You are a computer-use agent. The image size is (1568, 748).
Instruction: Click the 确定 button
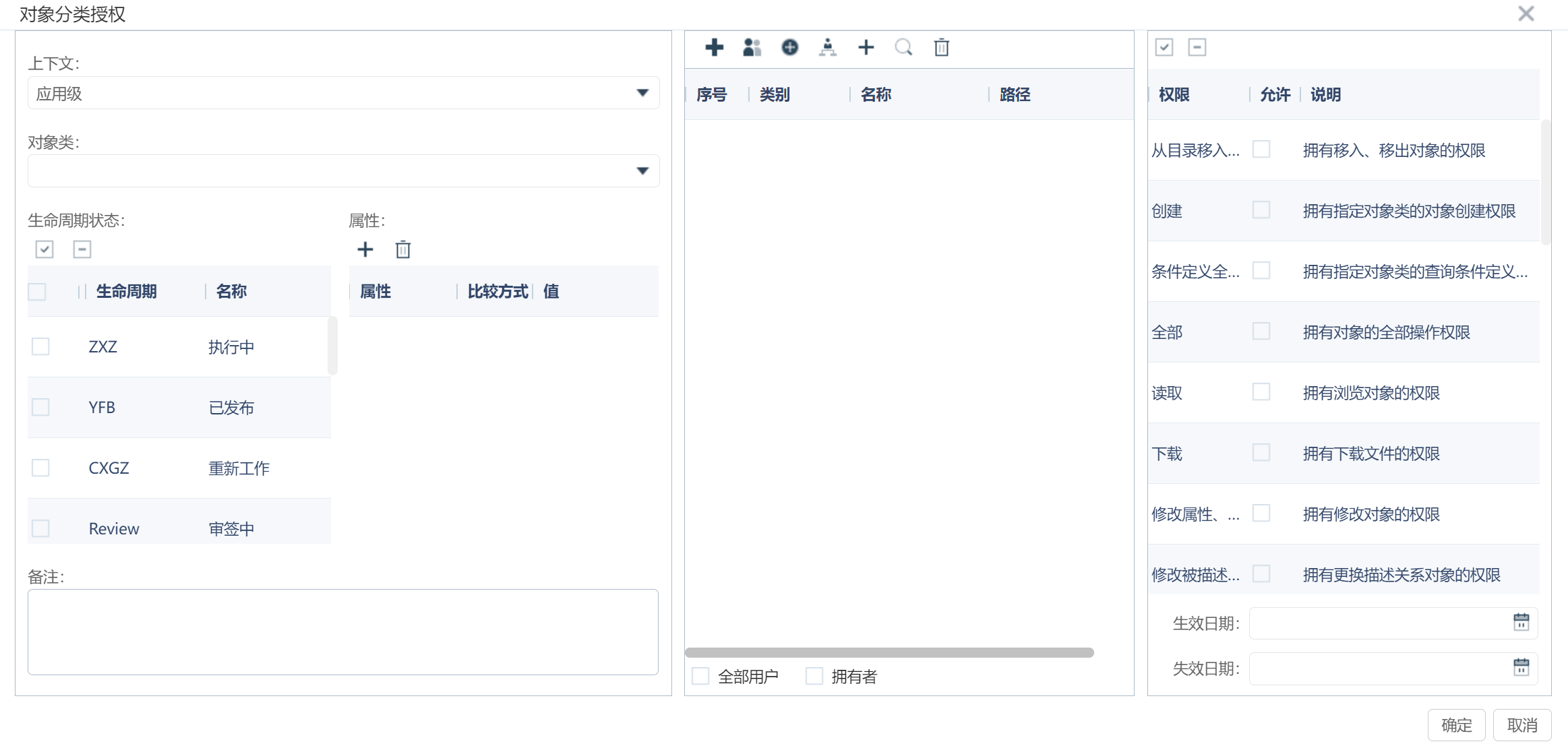click(1456, 725)
